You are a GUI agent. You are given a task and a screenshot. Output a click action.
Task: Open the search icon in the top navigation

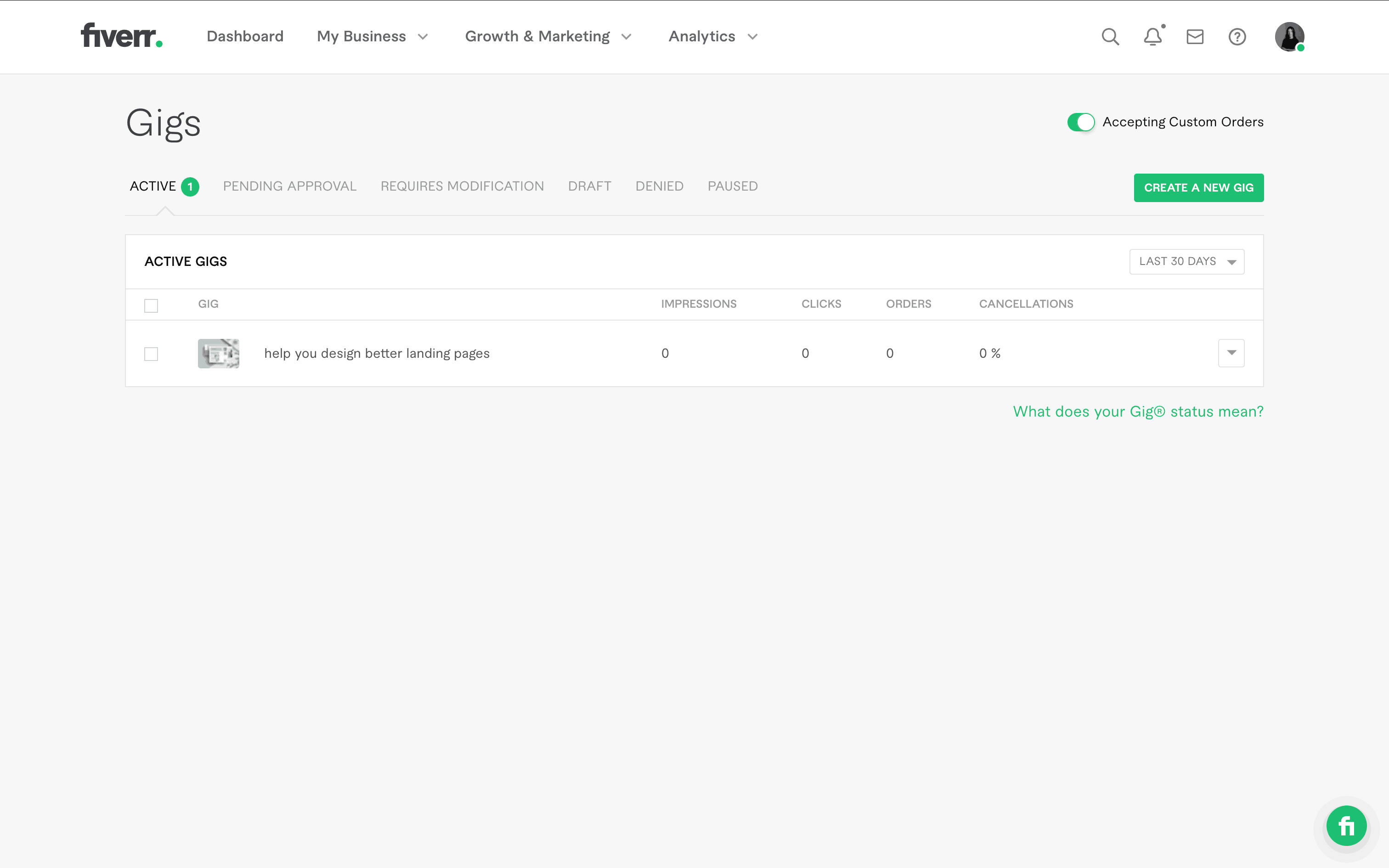(x=1109, y=37)
